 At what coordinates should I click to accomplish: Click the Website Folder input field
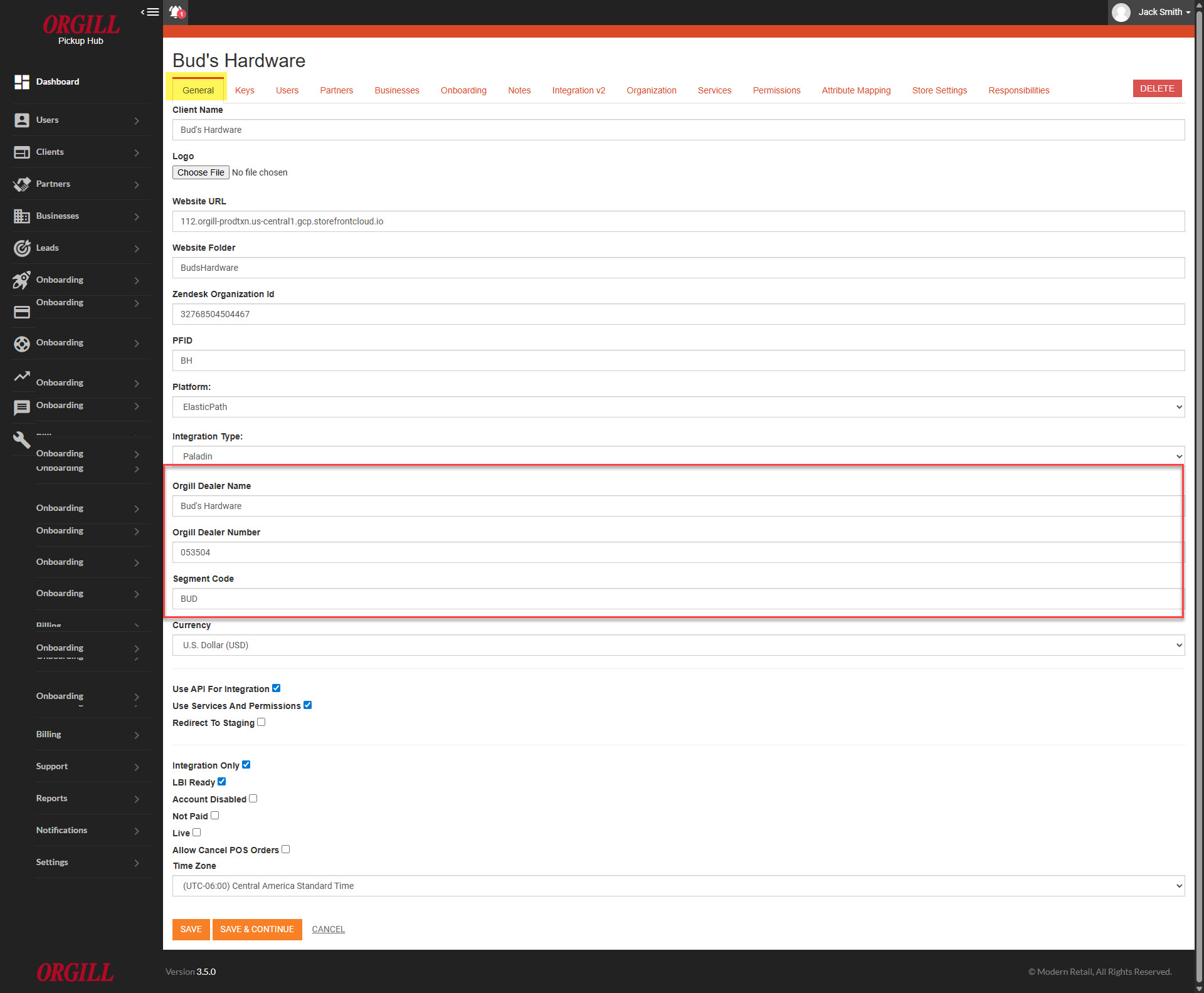[x=679, y=268]
